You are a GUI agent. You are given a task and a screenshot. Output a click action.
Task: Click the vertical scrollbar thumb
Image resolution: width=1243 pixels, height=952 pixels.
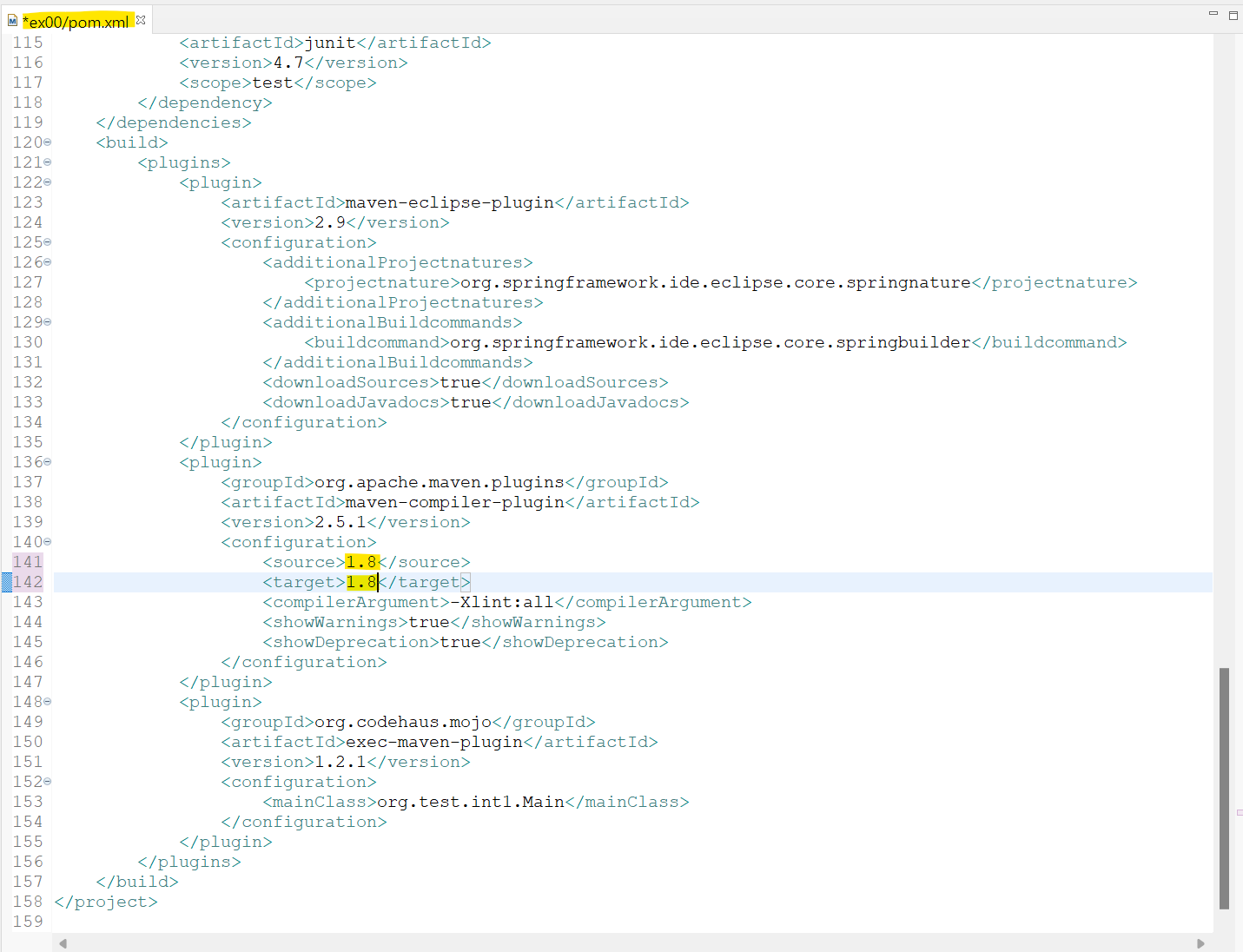1224,788
